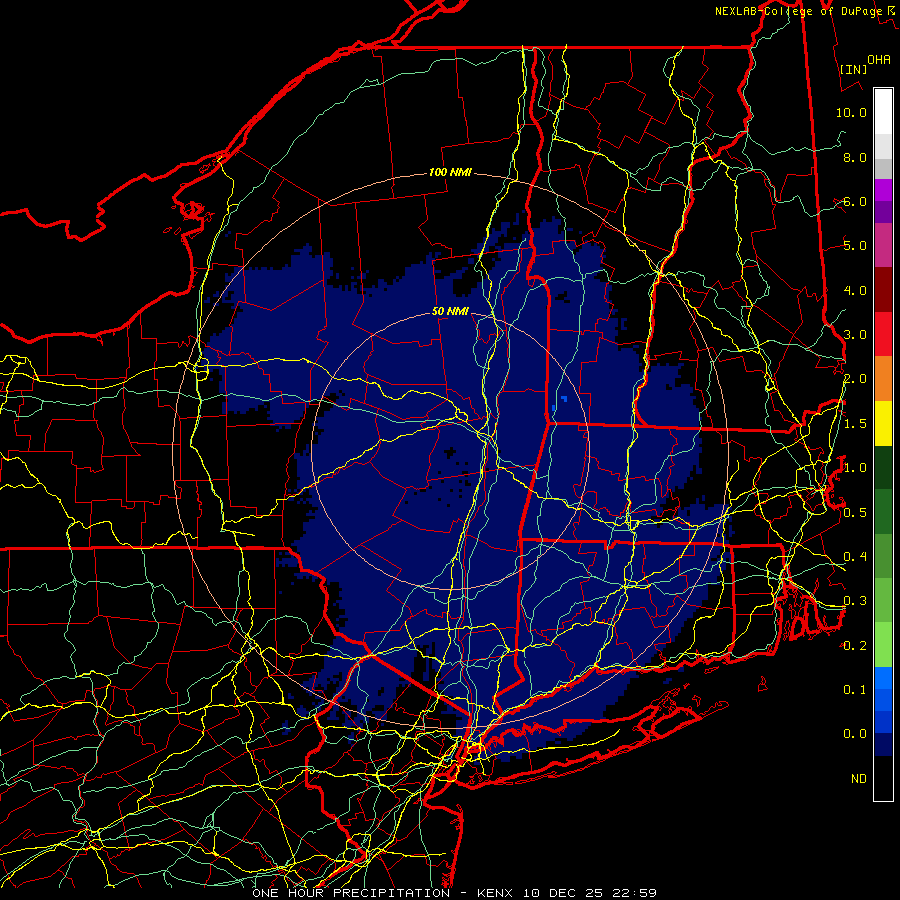Image resolution: width=900 pixels, height=900 pixels.
Task: Pick the black ND segment of scale
Action: (883, 778)
